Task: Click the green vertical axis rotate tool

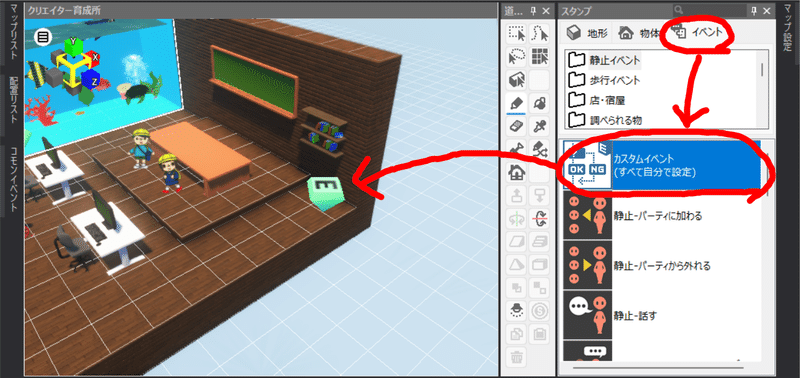Action: 517,219
